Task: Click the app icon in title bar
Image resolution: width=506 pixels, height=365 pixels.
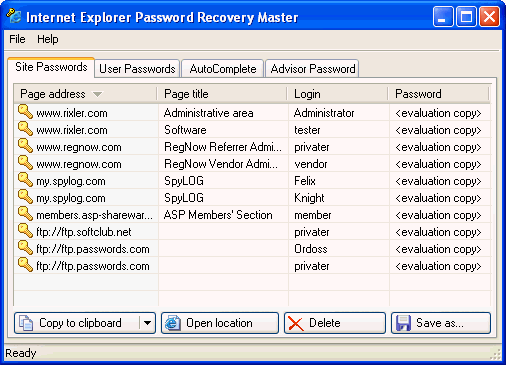Action: pyautogui.click(x=14, y=16)
